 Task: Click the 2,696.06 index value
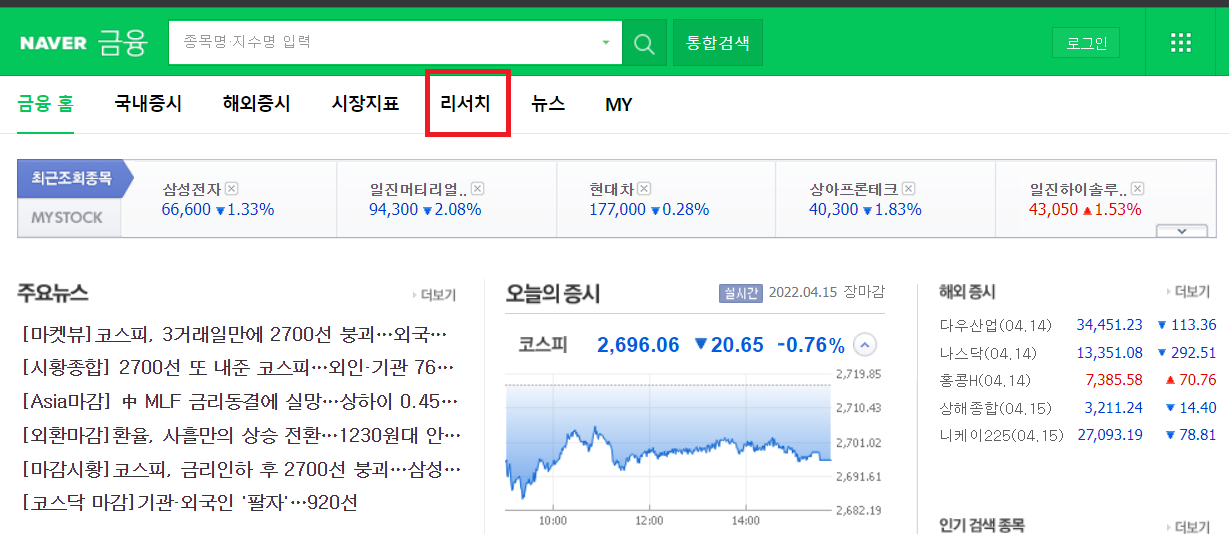[638, 345]
